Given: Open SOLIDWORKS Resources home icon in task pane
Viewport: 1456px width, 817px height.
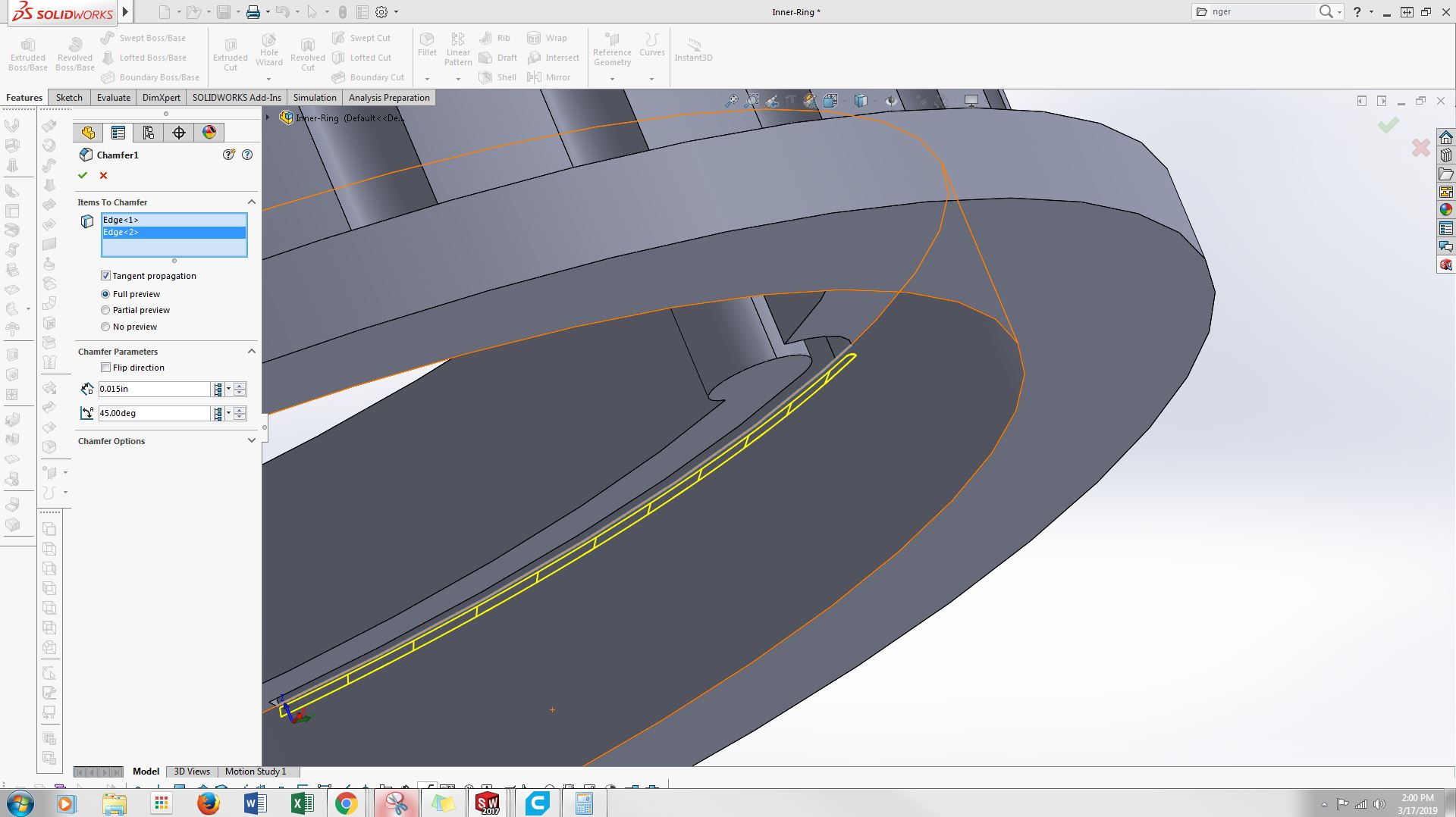Looking at the screenshot, I should tap(1446, 137).
